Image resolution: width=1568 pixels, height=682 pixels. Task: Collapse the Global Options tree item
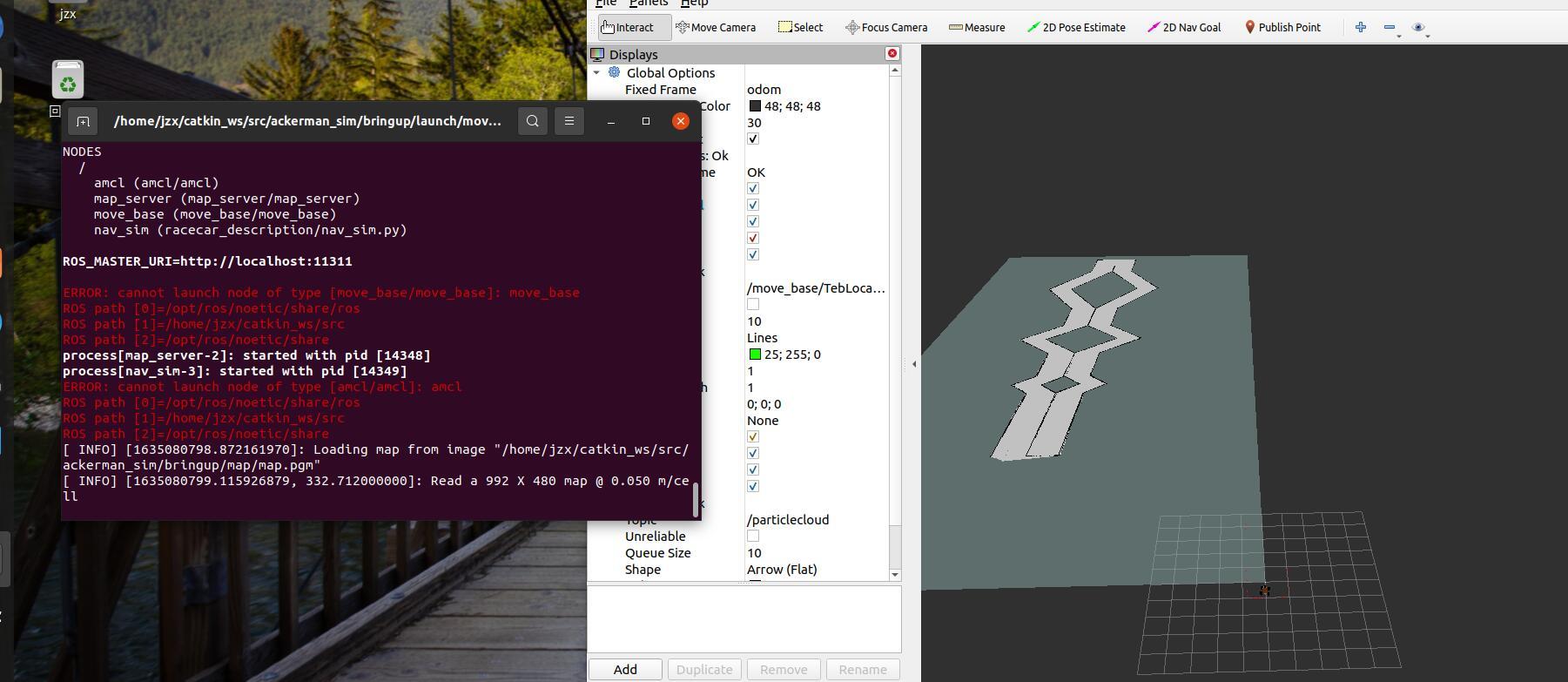click(x=596, y=73)
